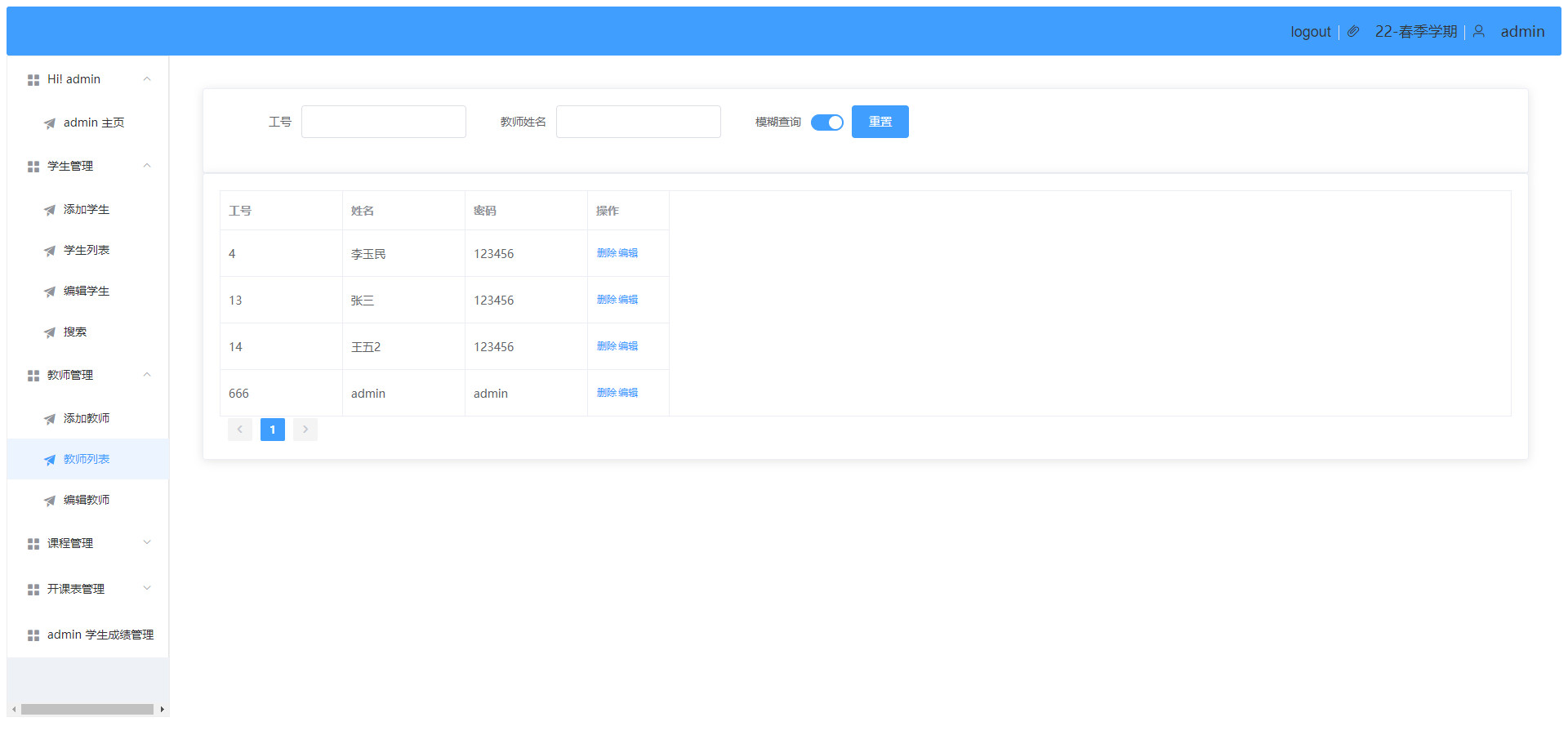Image resolution: width=1568 pixels, height=744 pixels.
Task: Delete teacher 王五2 via 删除 link
Action: click(x=607, y=346)
